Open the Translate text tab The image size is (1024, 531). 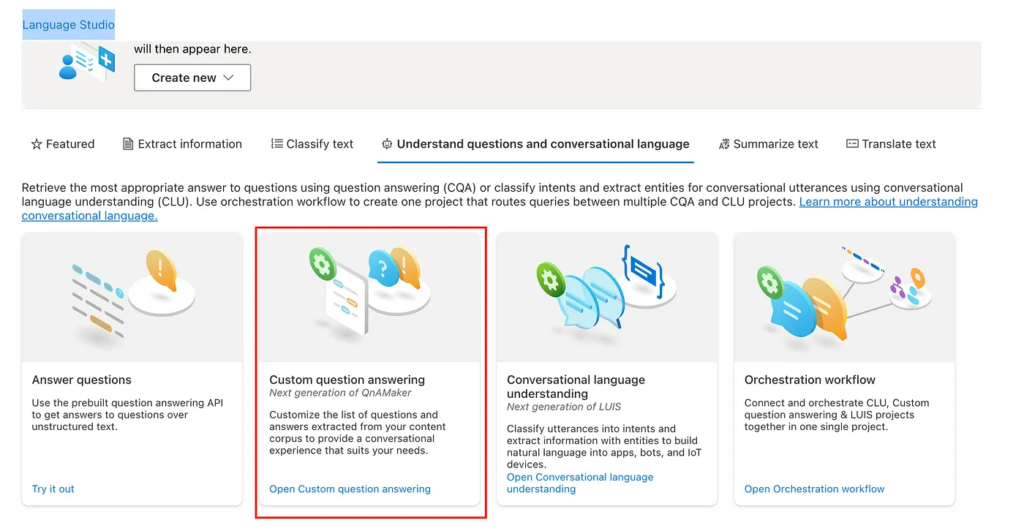pyautogui.click(x=898, y=144)
